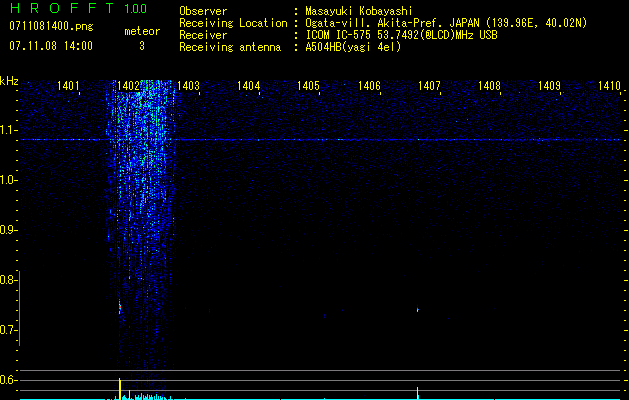Image resolution: width=629 pixels, height=400 pixels.
Task: Select observer name Masayuki Kobayashi
Action: [359, 11]
